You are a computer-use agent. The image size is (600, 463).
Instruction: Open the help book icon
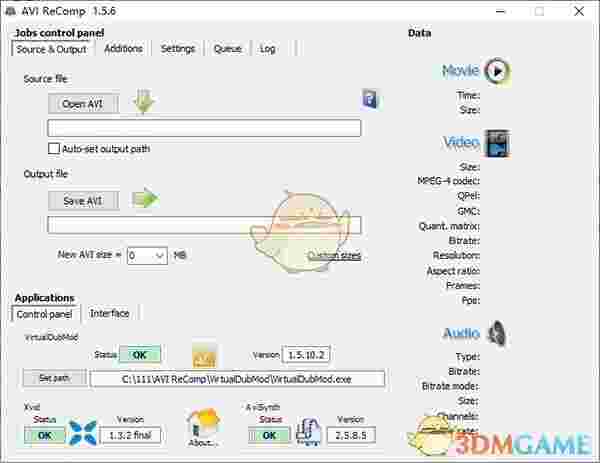tap(370, 99)
